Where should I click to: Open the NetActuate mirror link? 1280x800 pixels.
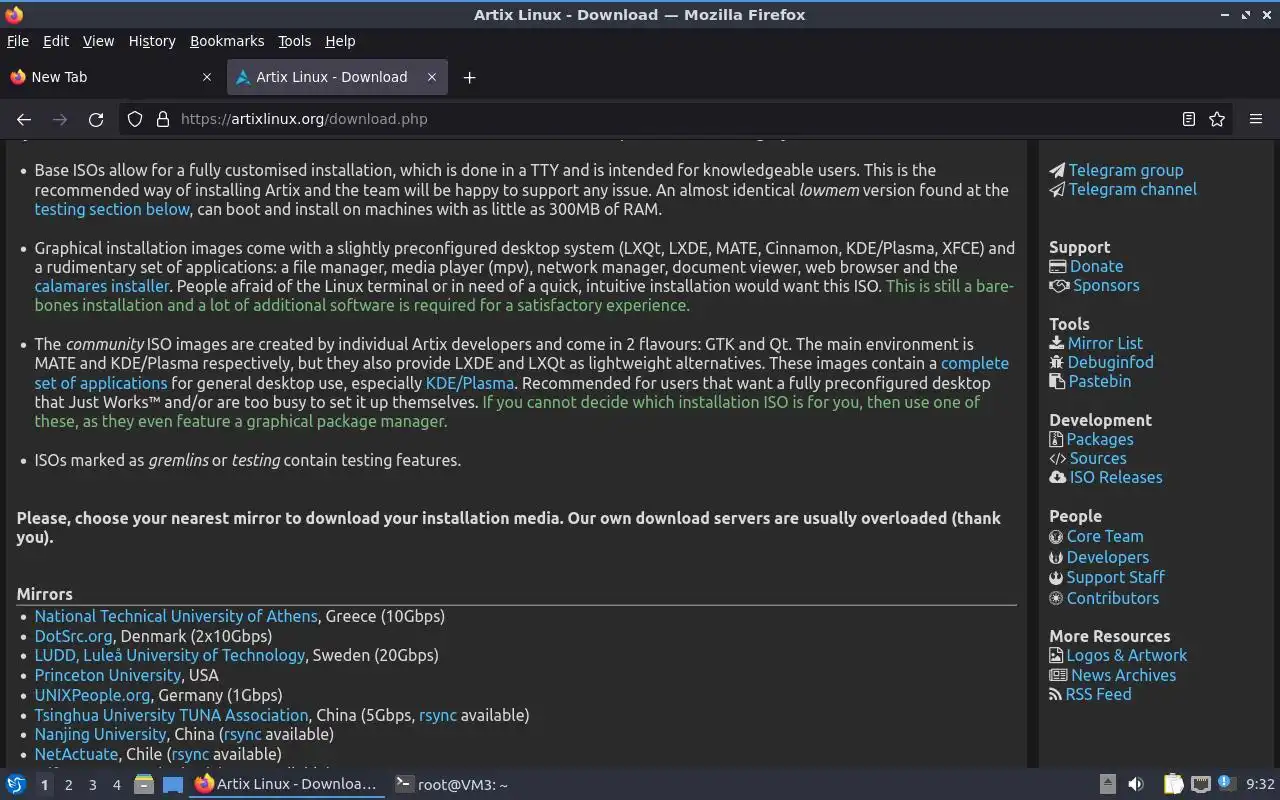click(76, 754)
